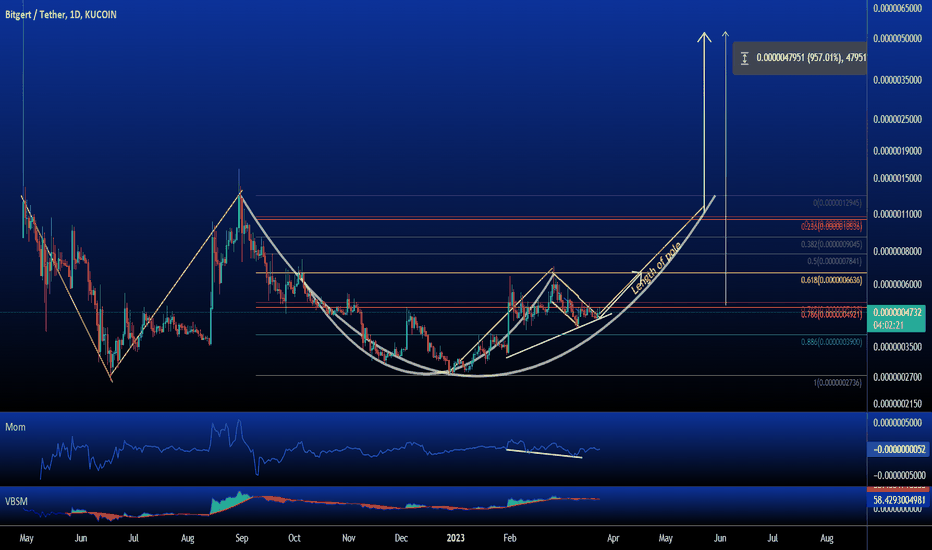Image resolution: width=932 pixels, height=550 pixels.
Task: Click the Bitgert / Tether, 1D, KUCOIN title
Action: tap(61, 14)
